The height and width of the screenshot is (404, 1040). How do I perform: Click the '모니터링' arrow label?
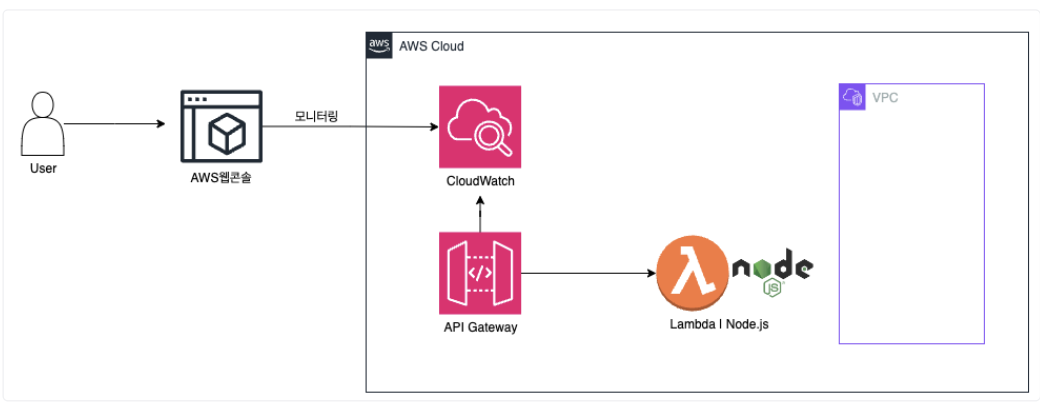coord(316,117)
